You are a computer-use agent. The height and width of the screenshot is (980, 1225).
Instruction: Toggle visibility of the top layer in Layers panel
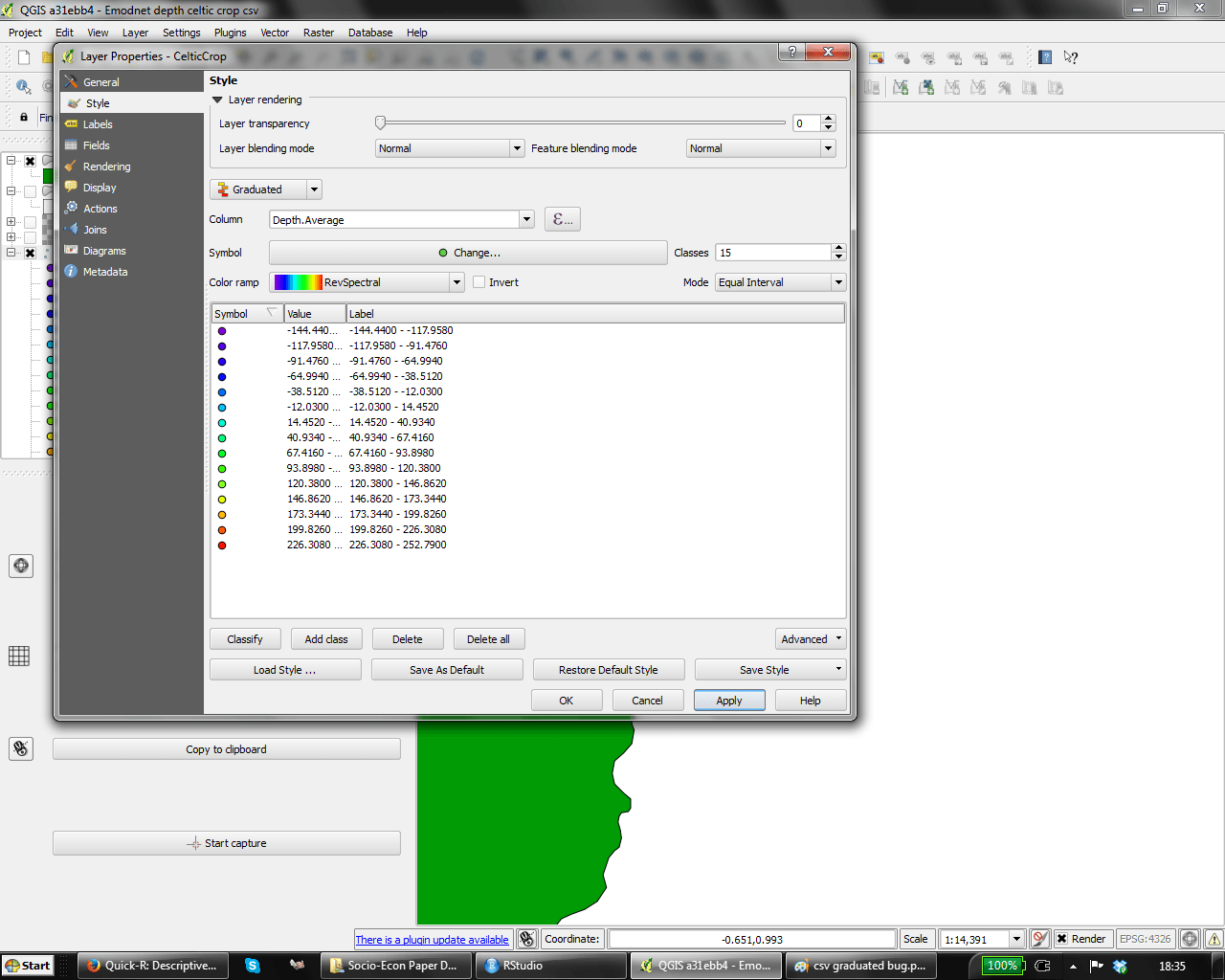pyautogui.click(x=30, y=161)
